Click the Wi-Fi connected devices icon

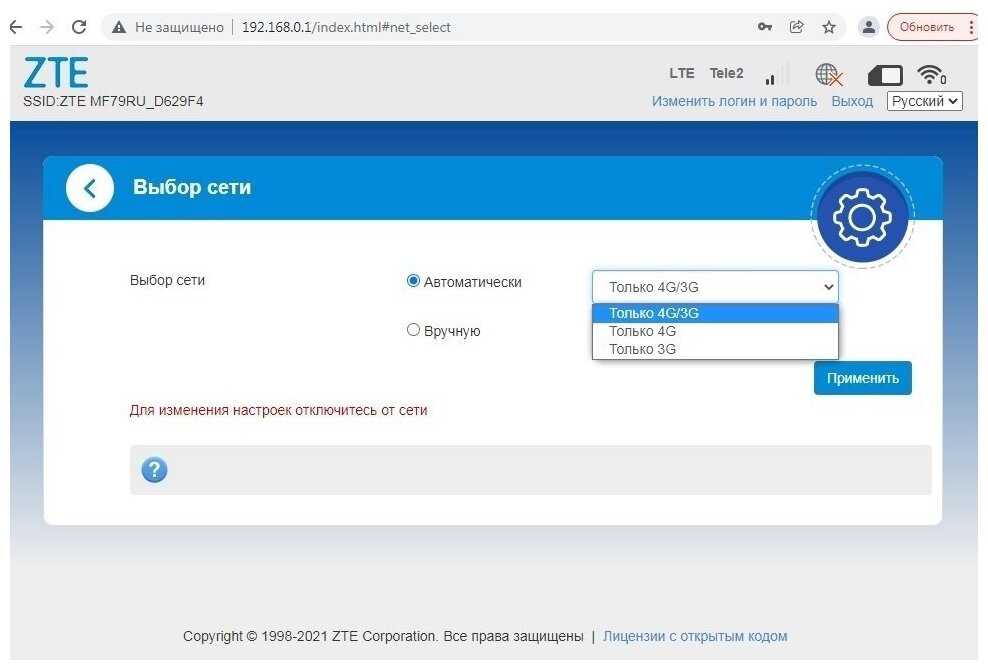pyautogui.click(x=931, y=75)
